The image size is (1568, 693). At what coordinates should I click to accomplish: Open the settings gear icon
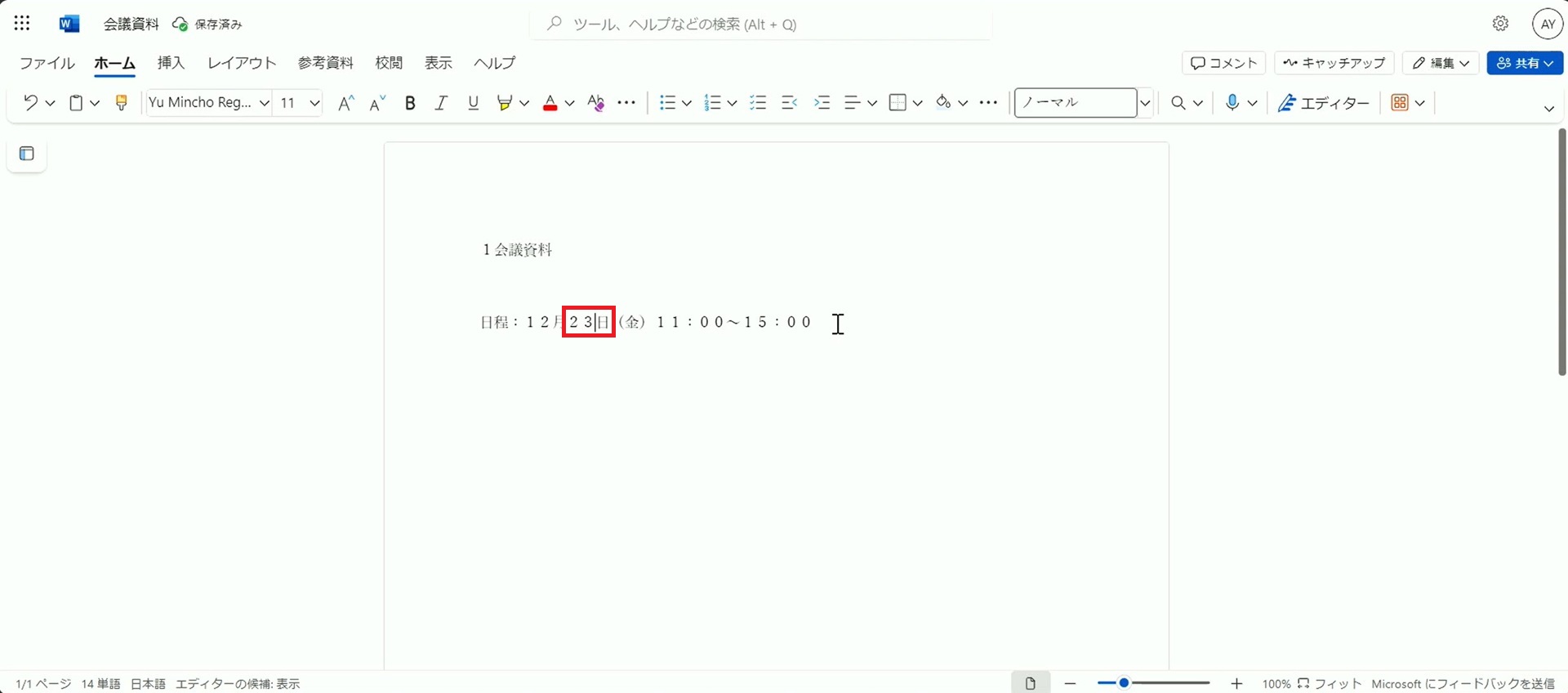click(1500, 24)
